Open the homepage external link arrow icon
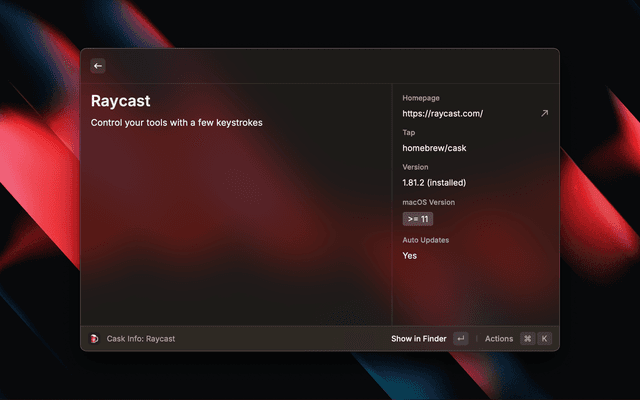Screen dimensions: 640x400 pos(544,114)
